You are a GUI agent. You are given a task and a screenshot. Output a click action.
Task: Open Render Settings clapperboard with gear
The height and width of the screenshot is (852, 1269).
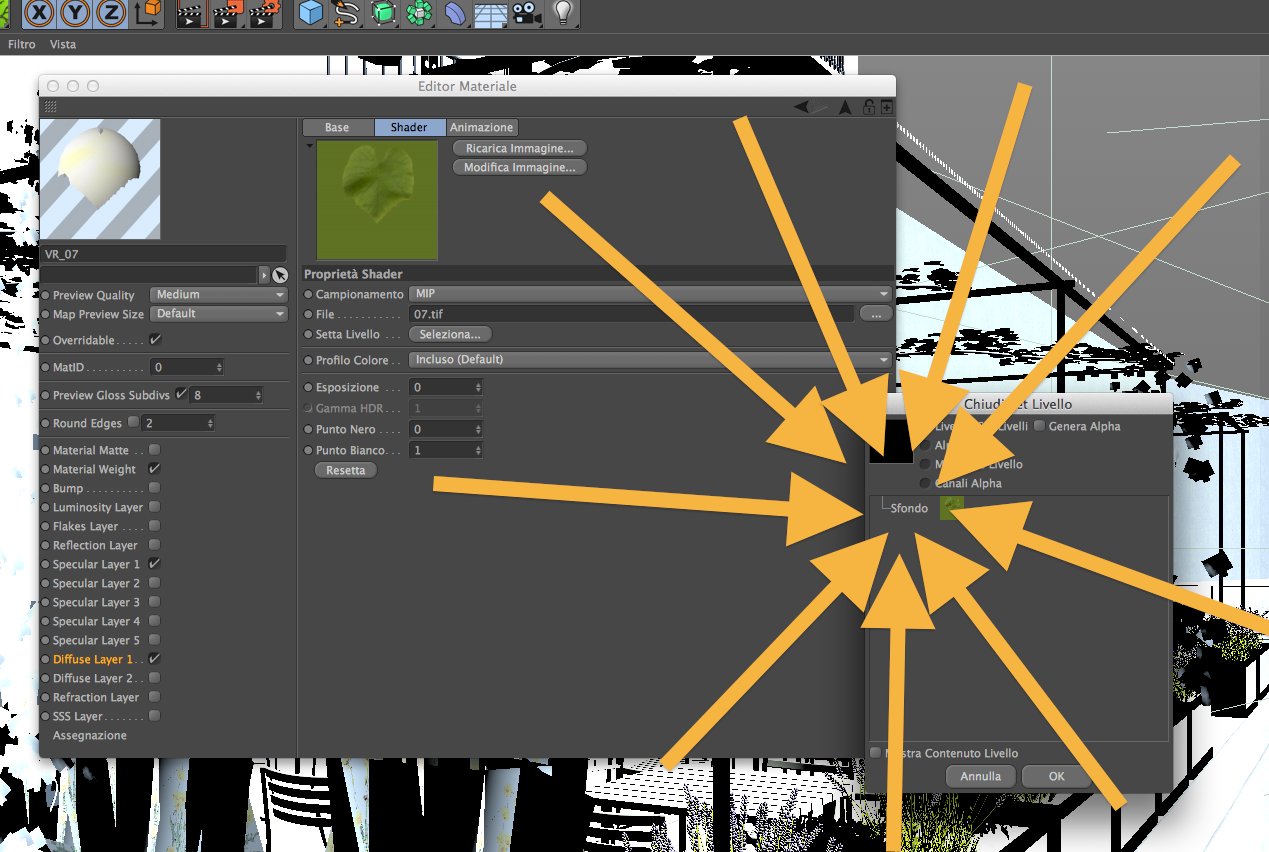pyautogui.click(x=264, y=13)
